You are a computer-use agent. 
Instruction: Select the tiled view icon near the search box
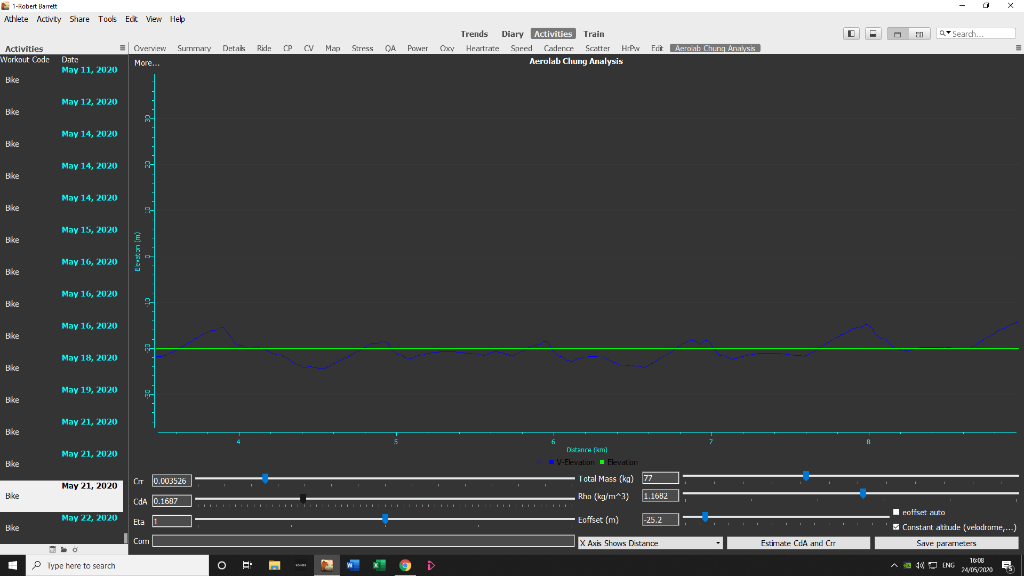(x=918, y=33)
